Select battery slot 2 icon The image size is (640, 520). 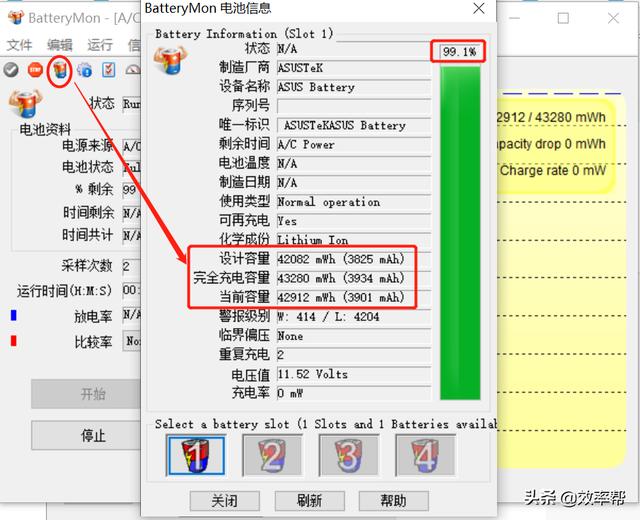pyautogui.click(x=272, y=456)
